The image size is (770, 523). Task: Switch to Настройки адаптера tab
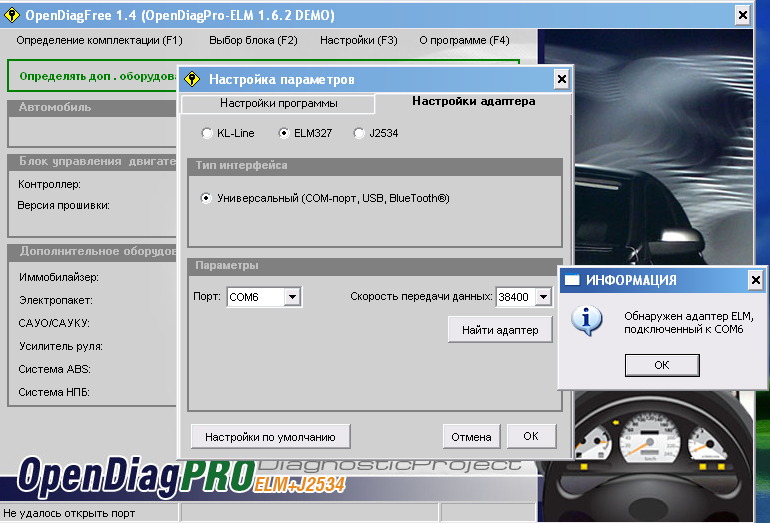473,101
